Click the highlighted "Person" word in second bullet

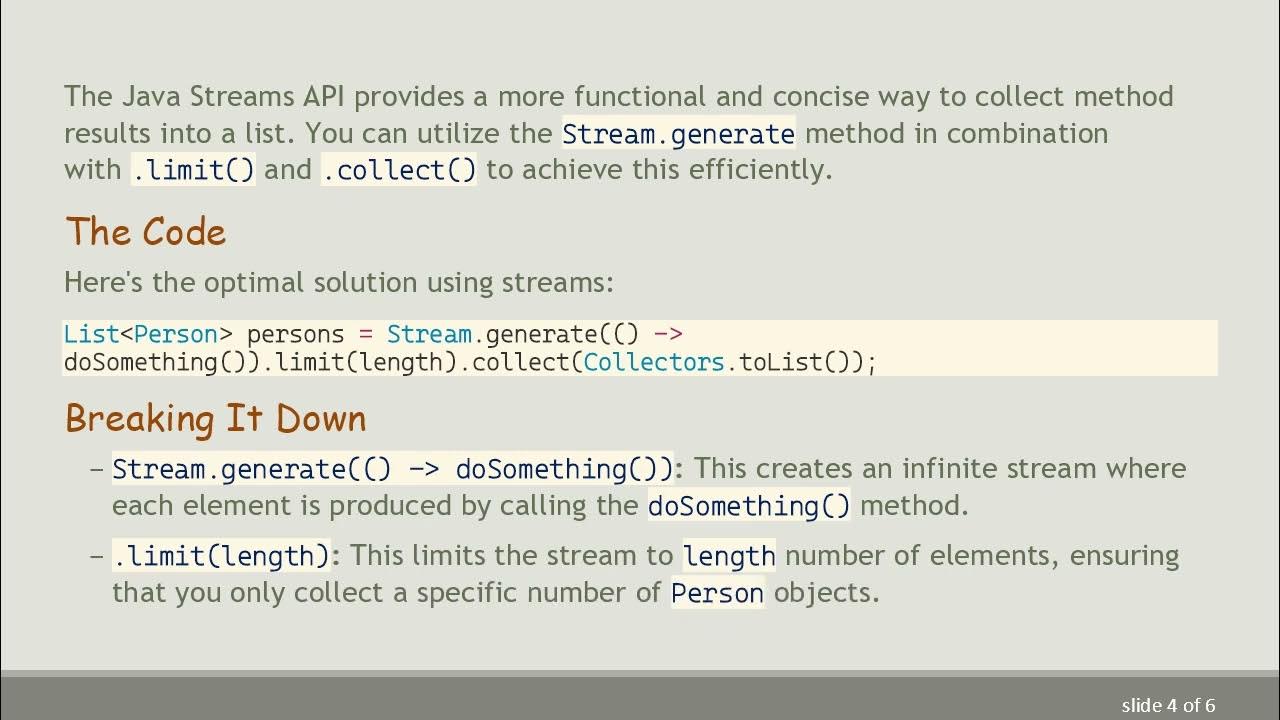(717, 593)
